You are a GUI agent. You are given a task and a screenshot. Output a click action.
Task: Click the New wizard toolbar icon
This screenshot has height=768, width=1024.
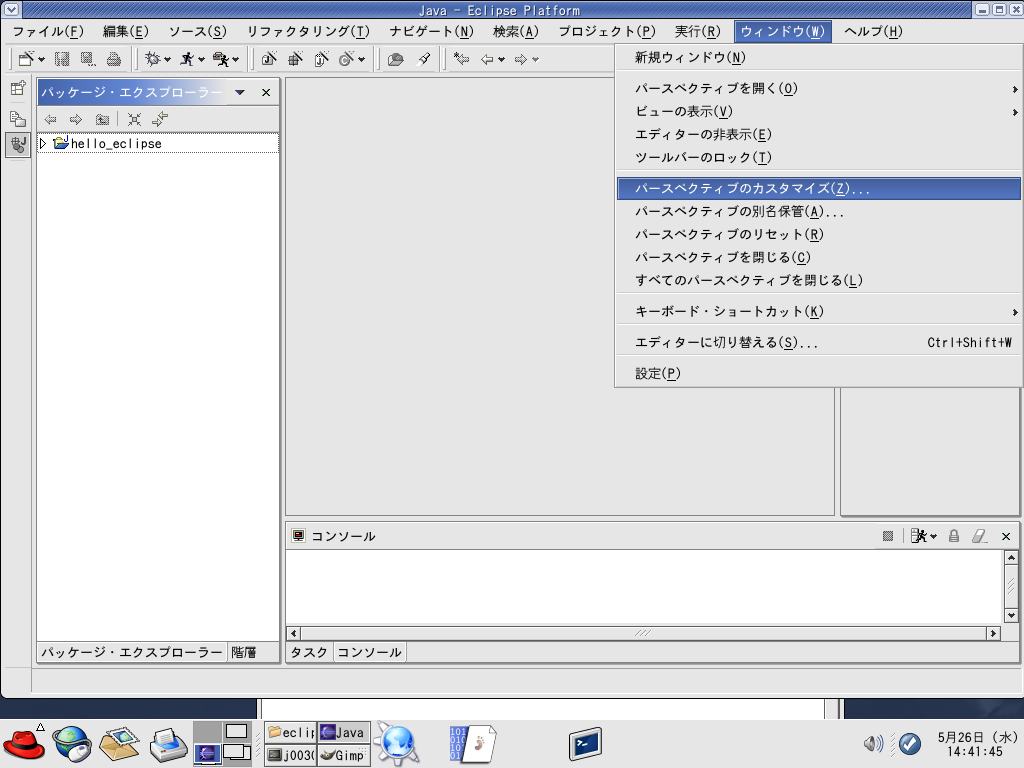click(x=26, y=59)
